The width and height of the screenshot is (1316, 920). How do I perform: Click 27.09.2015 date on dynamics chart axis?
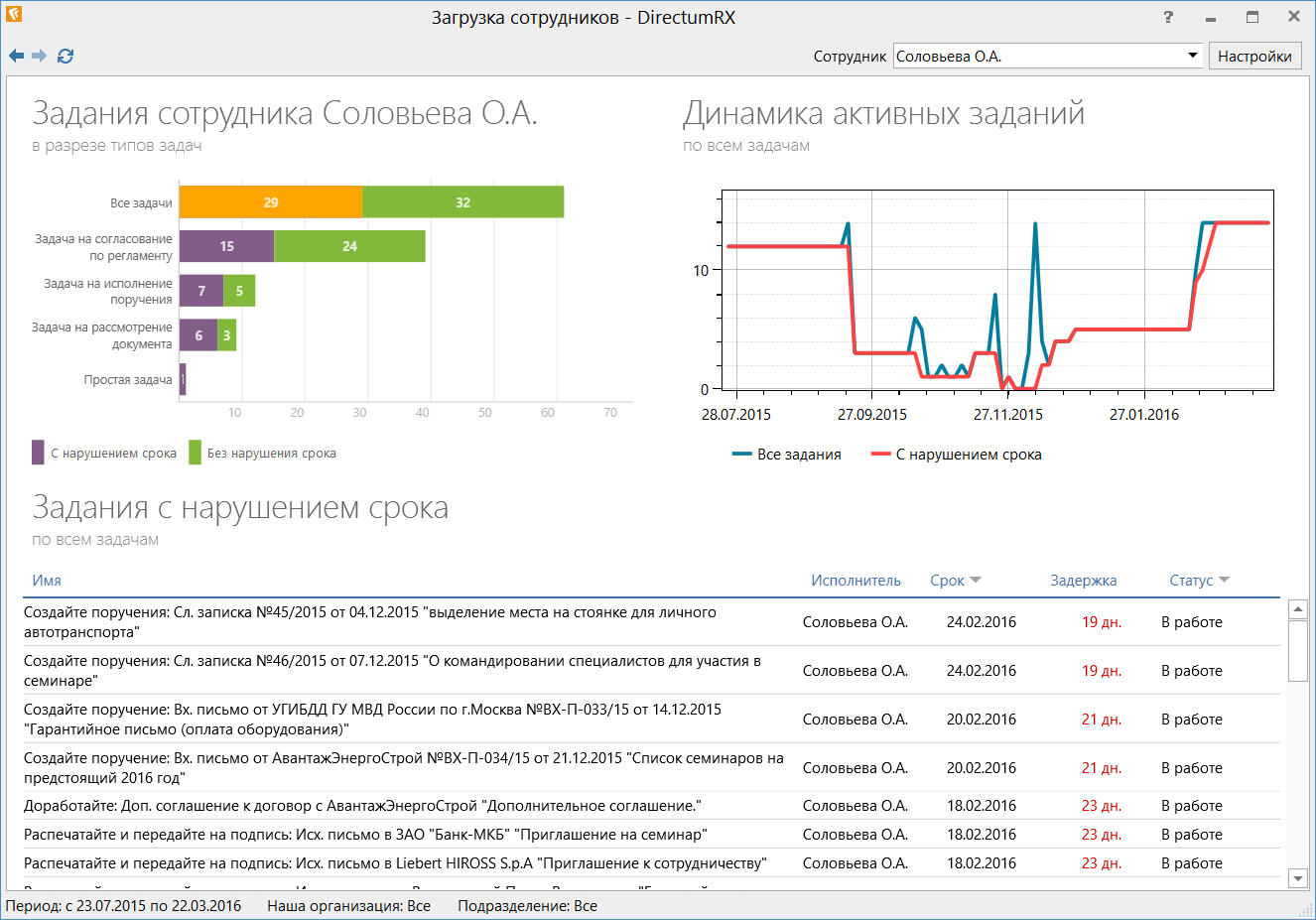click(872, 415)
